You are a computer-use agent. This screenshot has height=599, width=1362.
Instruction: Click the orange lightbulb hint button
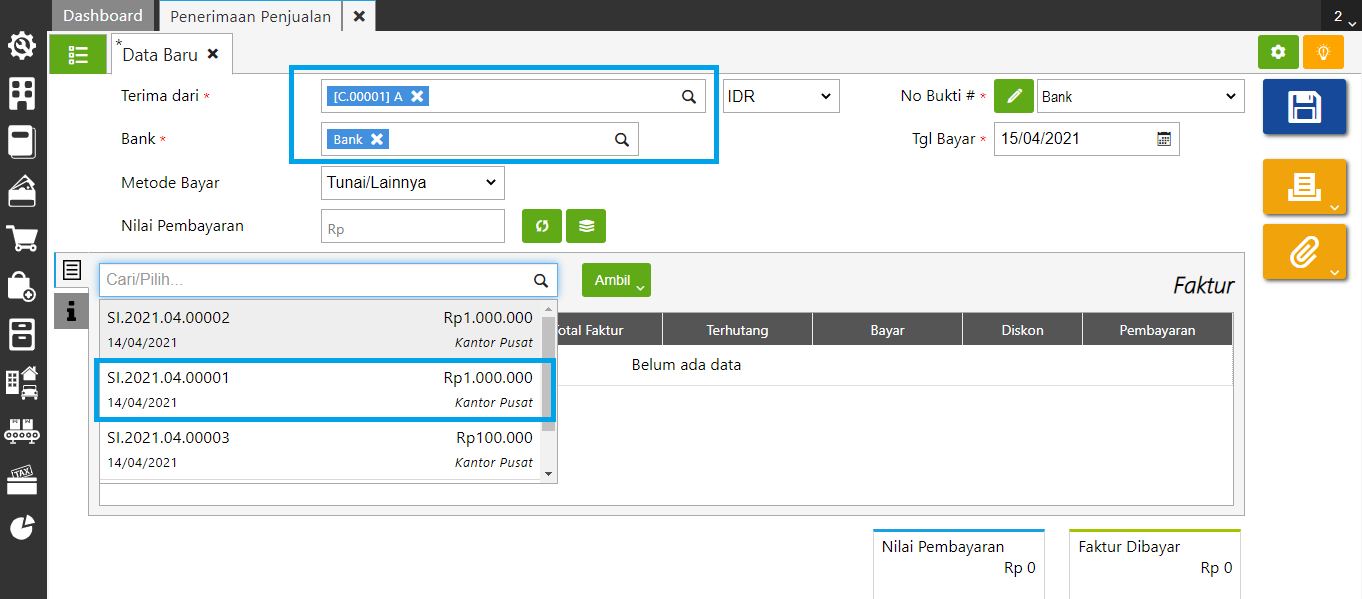(x=1323, y=52)
